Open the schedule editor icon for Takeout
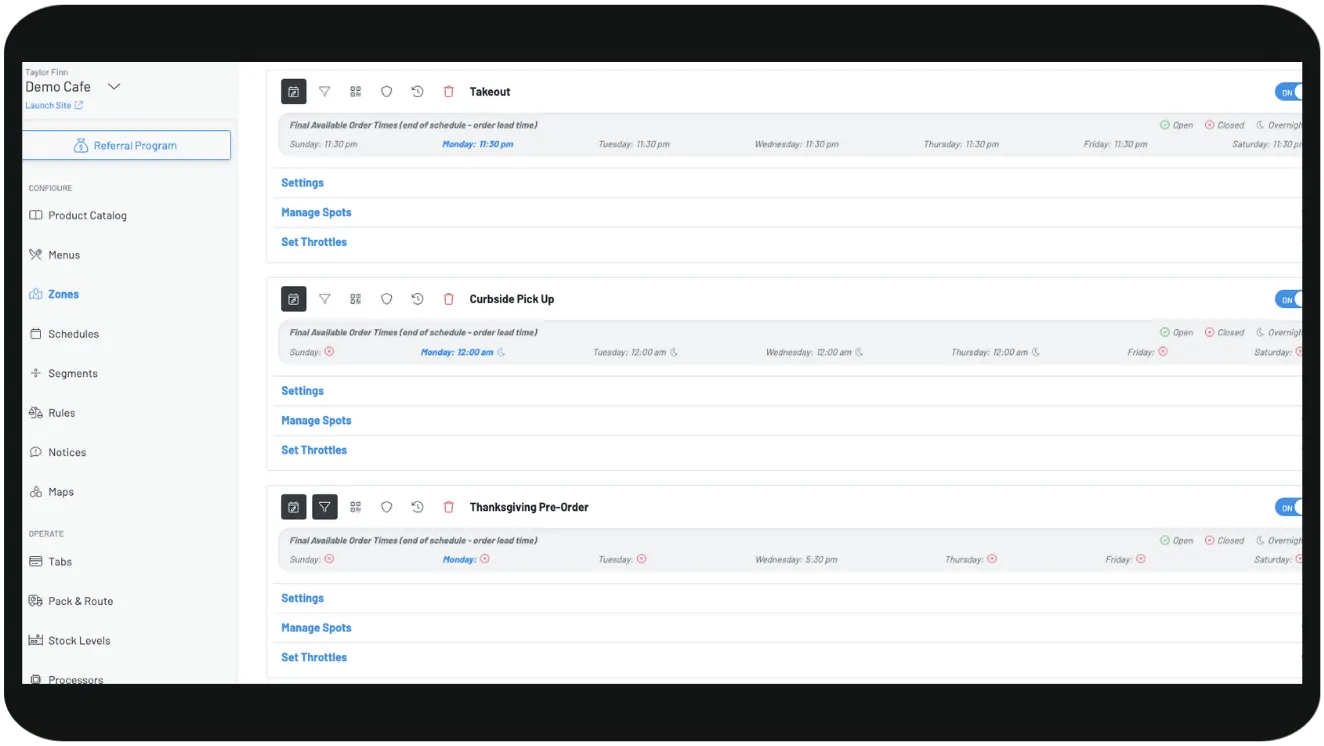Screen dimensions: 1324x746 click(x=294, y=91)
